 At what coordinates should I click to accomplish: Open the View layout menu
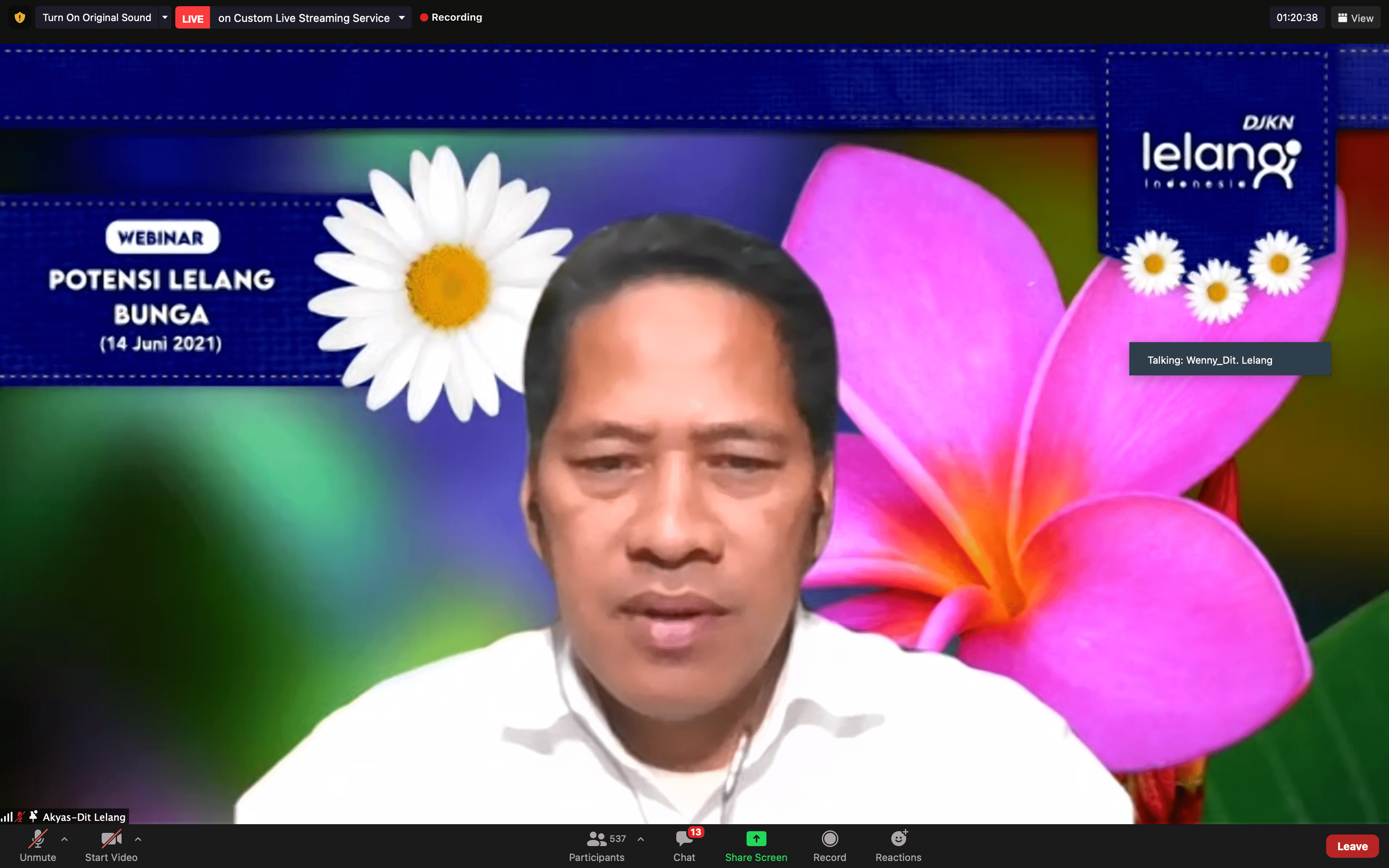pos(1355,18)
